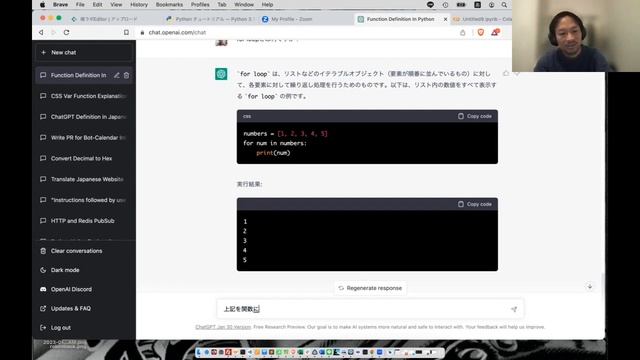
Task: Open Brave Shields lion icon
Action: [x=481, y=32]
